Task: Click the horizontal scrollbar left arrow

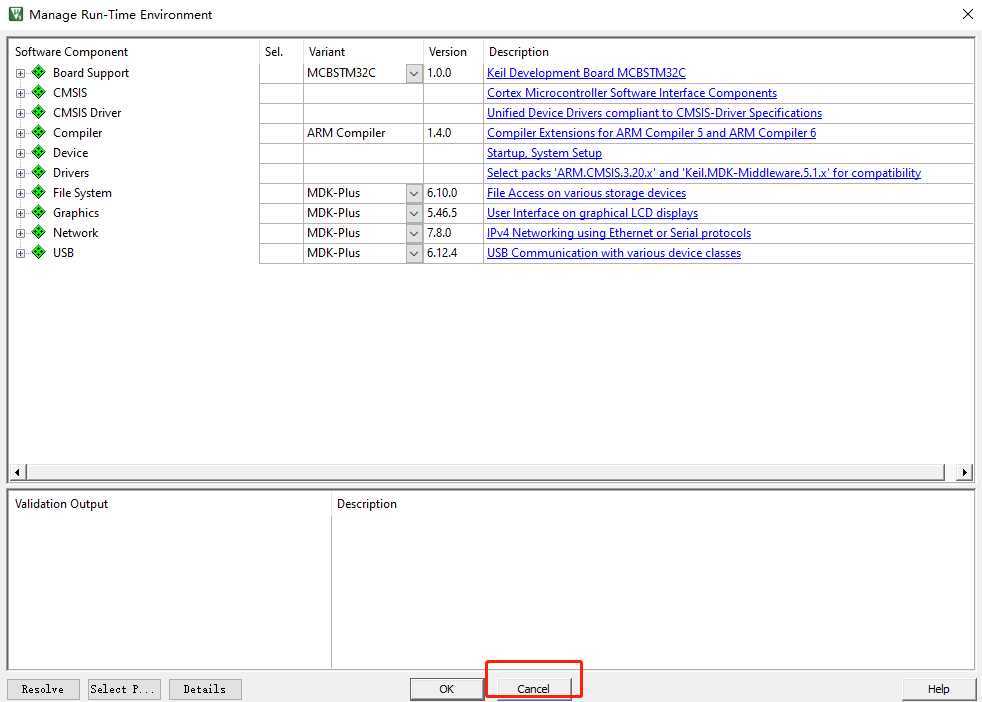Action: point(18,472)
